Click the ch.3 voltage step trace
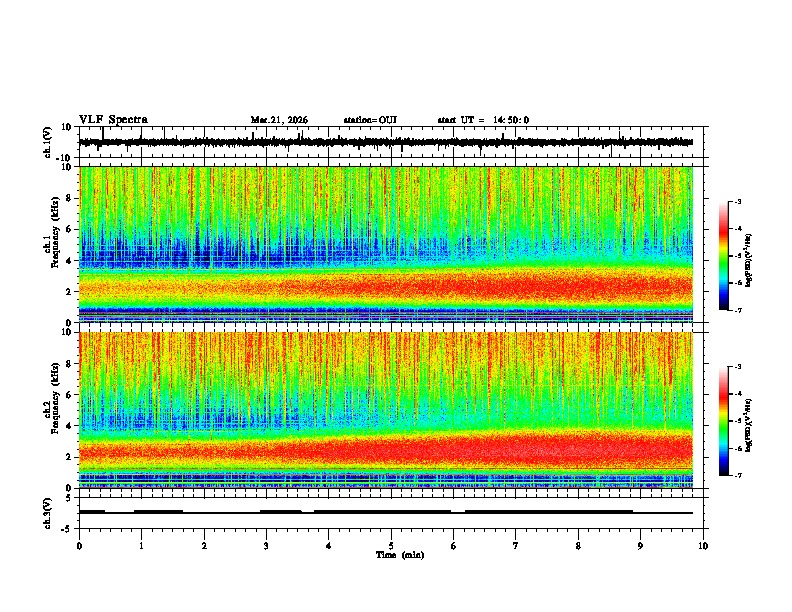The height and width of the screenshot is (612, 792). point(386,512)
